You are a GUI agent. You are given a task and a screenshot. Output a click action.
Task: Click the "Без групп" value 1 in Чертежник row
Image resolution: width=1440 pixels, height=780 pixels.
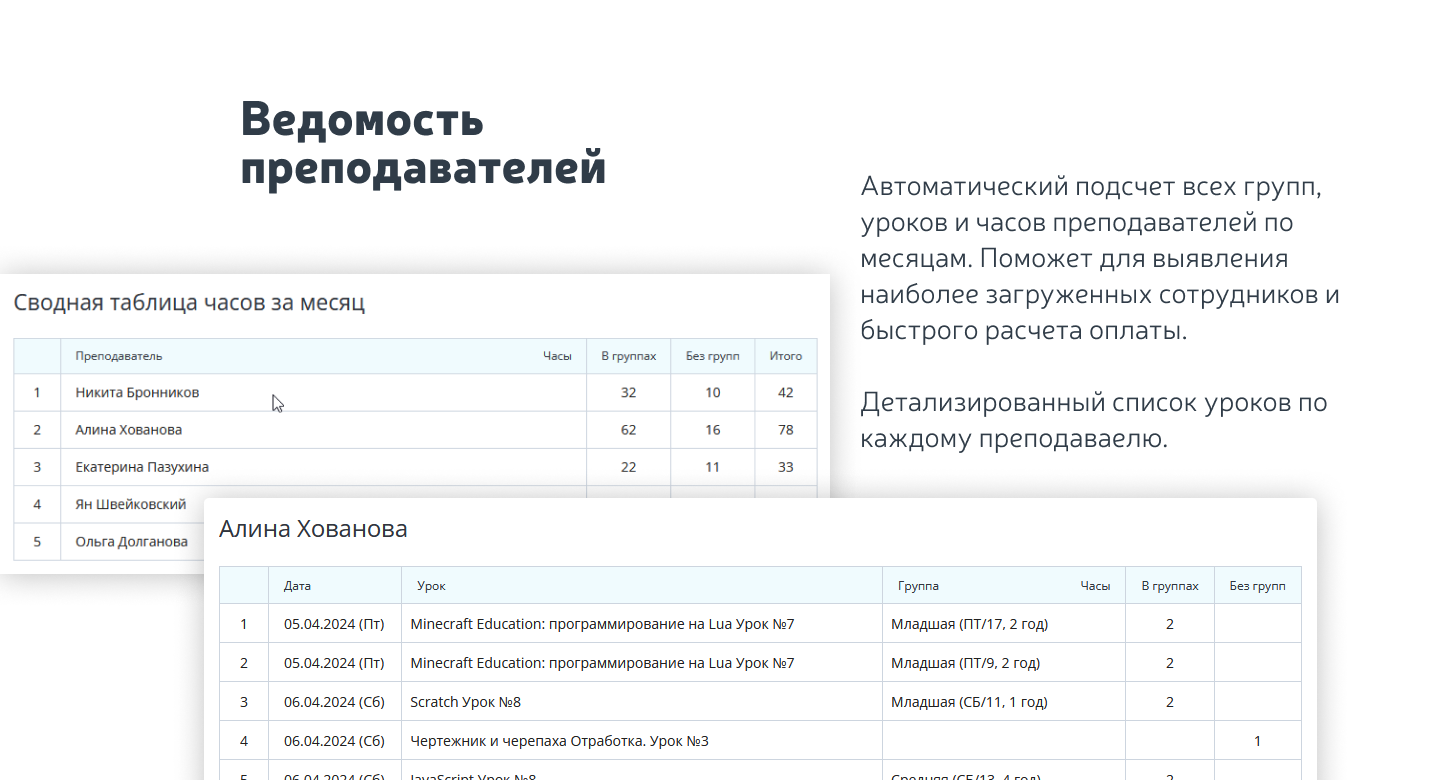tap(1258, 741)
